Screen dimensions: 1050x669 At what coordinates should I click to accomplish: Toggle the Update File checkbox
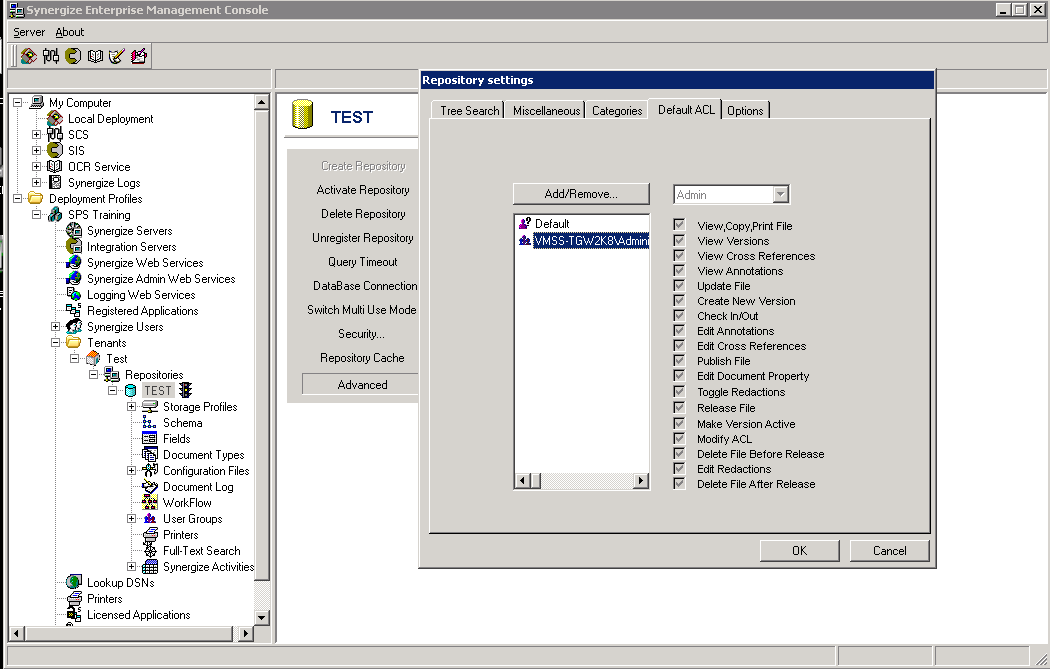coord(679,285)
